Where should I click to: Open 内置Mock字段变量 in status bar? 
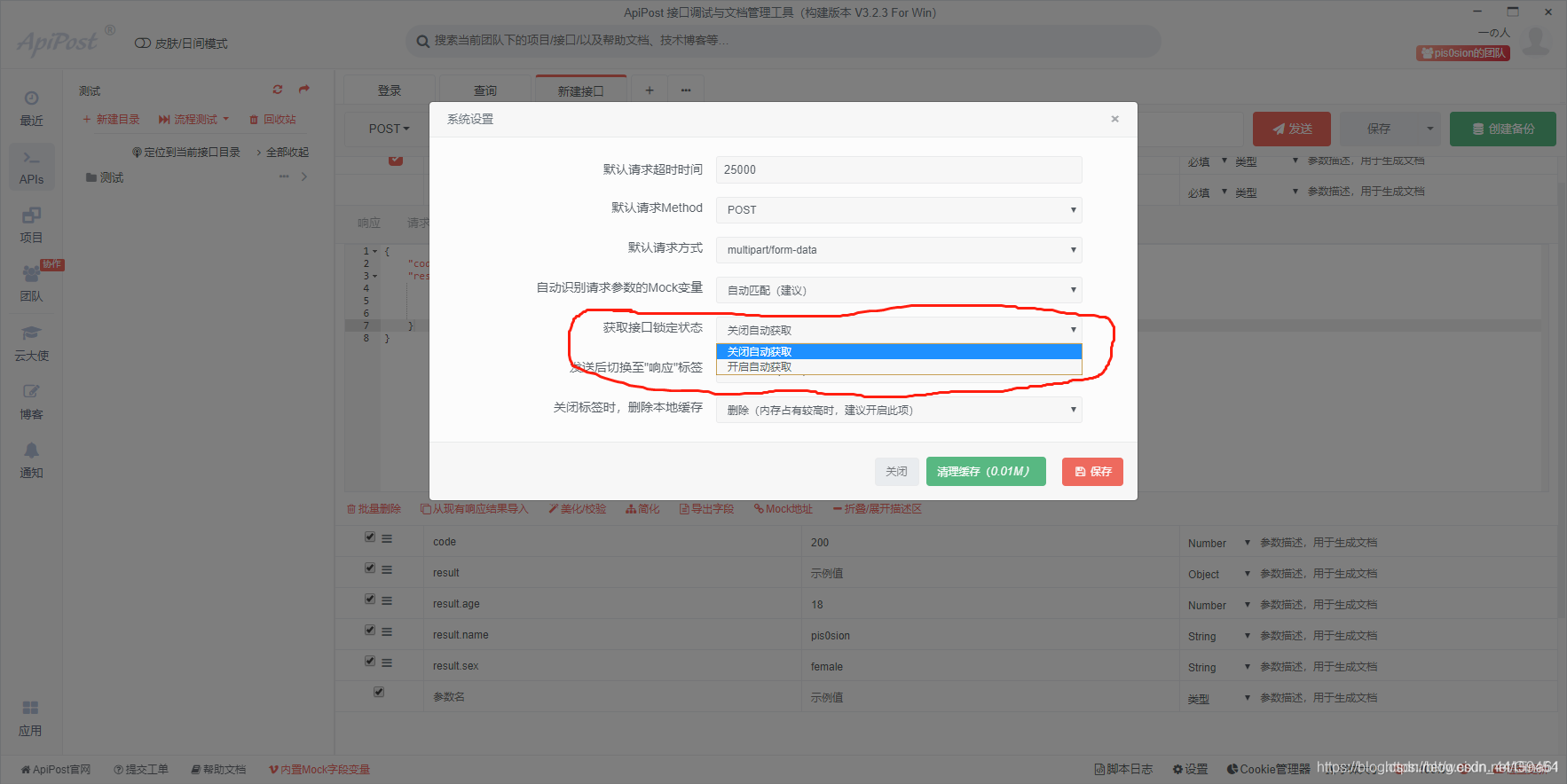click(x=319, y=769)
